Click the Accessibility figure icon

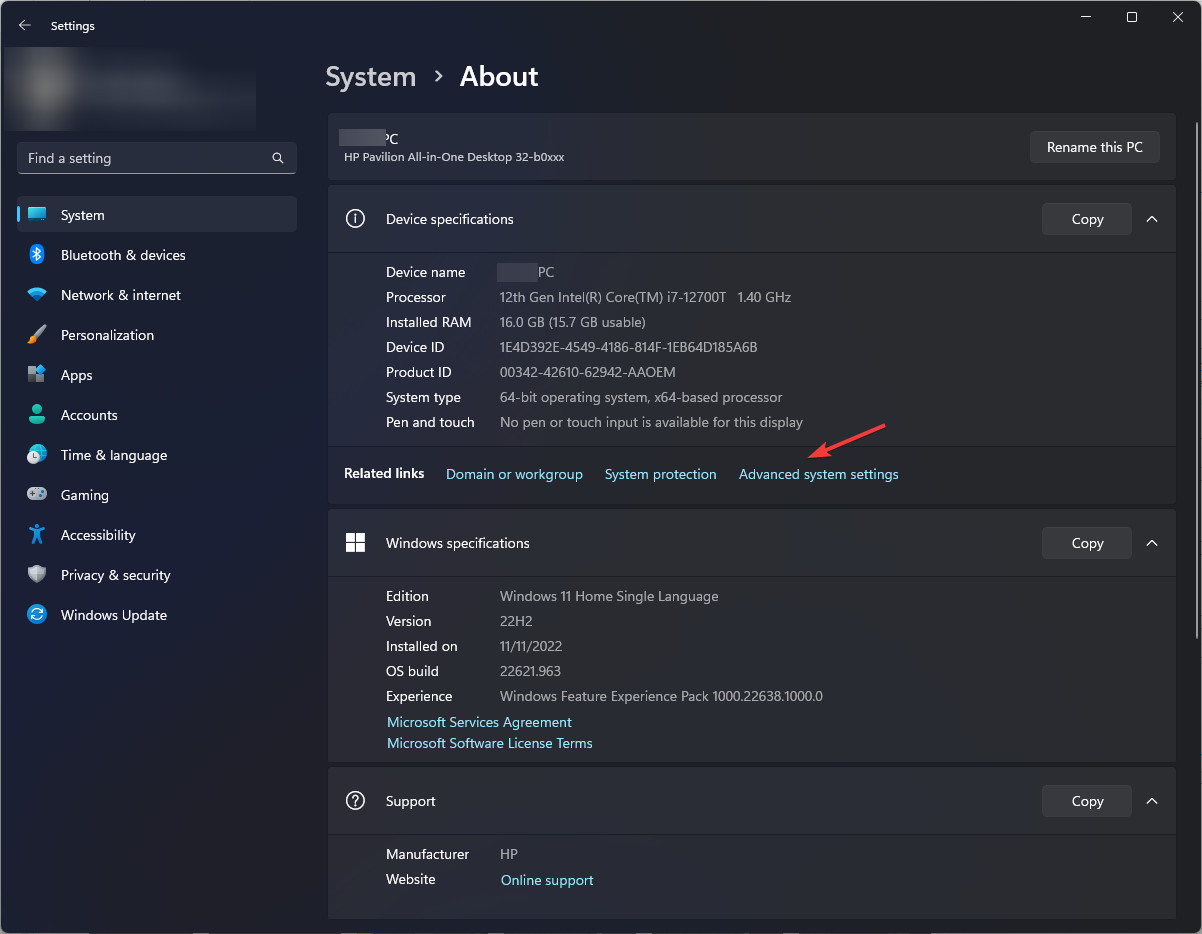pos(37,534)
